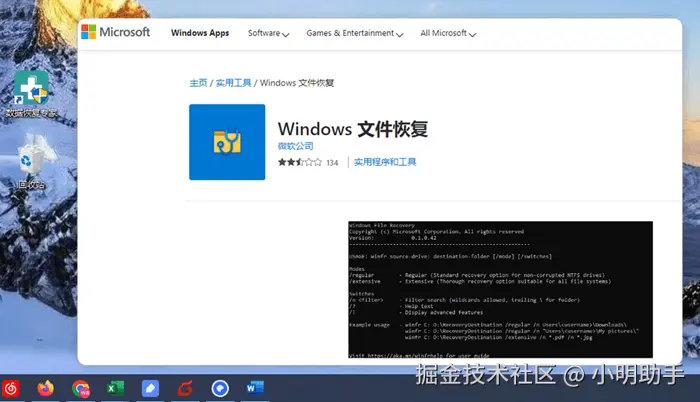Click the Microsoft logo

(116, 32)
